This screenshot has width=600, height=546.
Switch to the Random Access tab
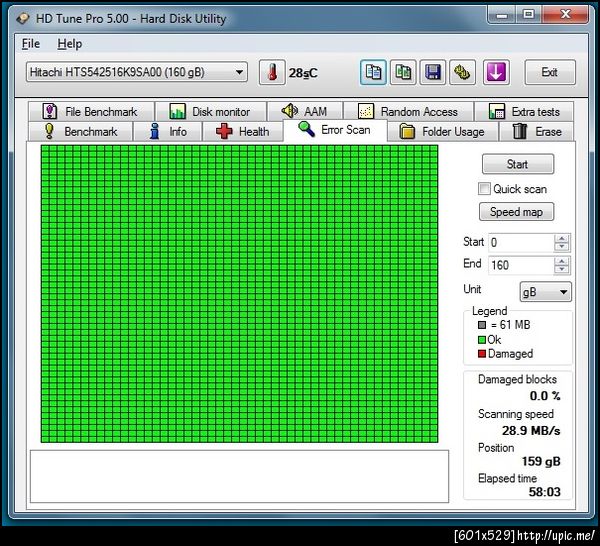(x=409, y=111)
